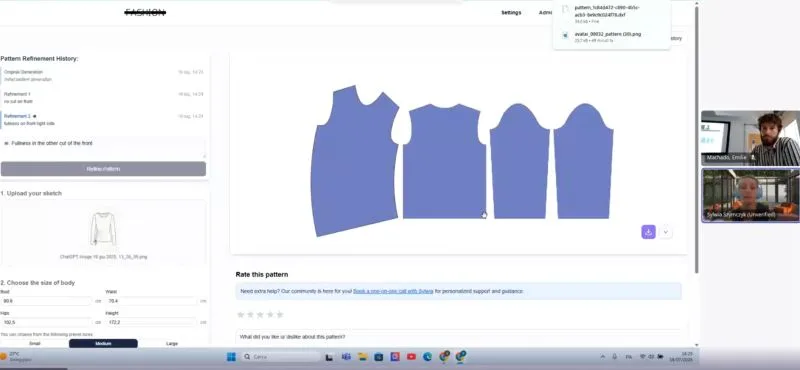Select Sylwia Szymczyk video tile
This screenshot has height=370, width=800.
pos(750,195)
